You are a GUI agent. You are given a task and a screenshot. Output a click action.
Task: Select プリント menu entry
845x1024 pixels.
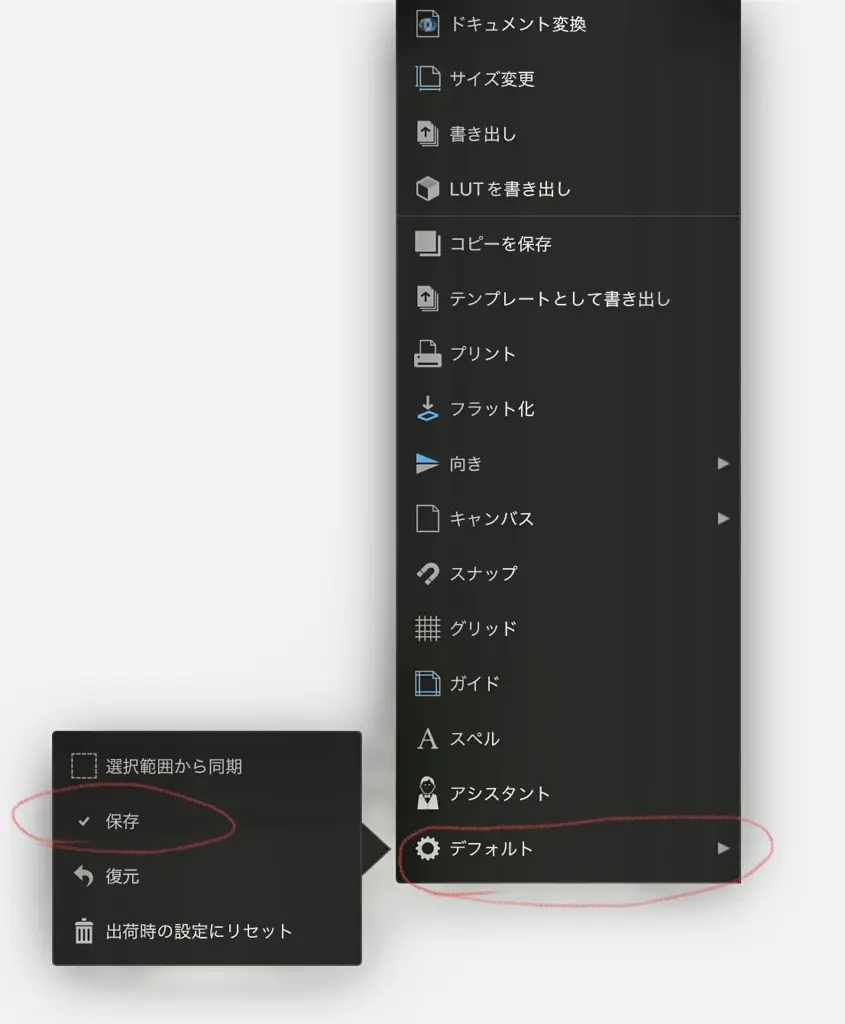(568, 353)
